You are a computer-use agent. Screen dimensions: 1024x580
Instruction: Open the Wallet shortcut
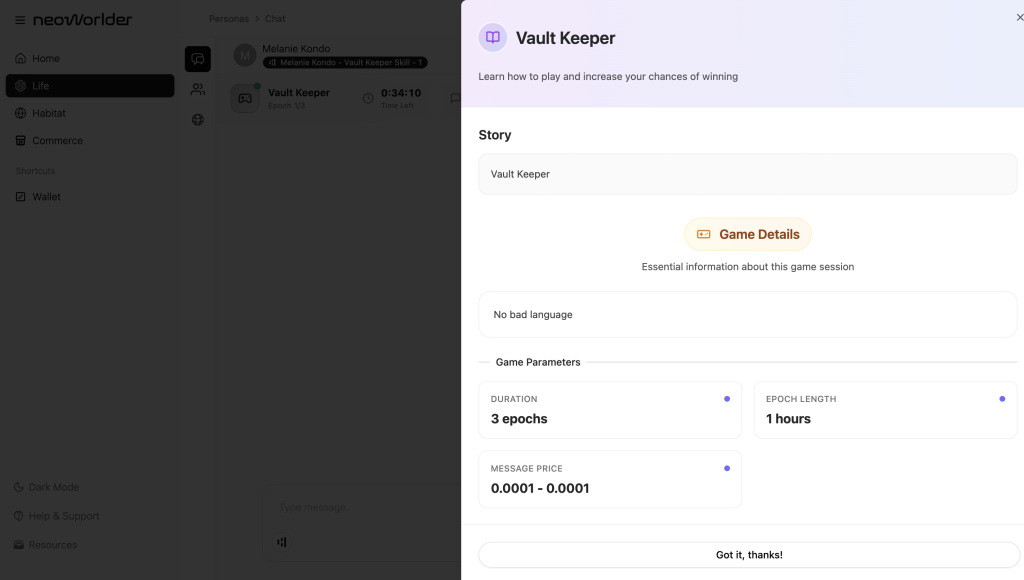click(46, 197)
